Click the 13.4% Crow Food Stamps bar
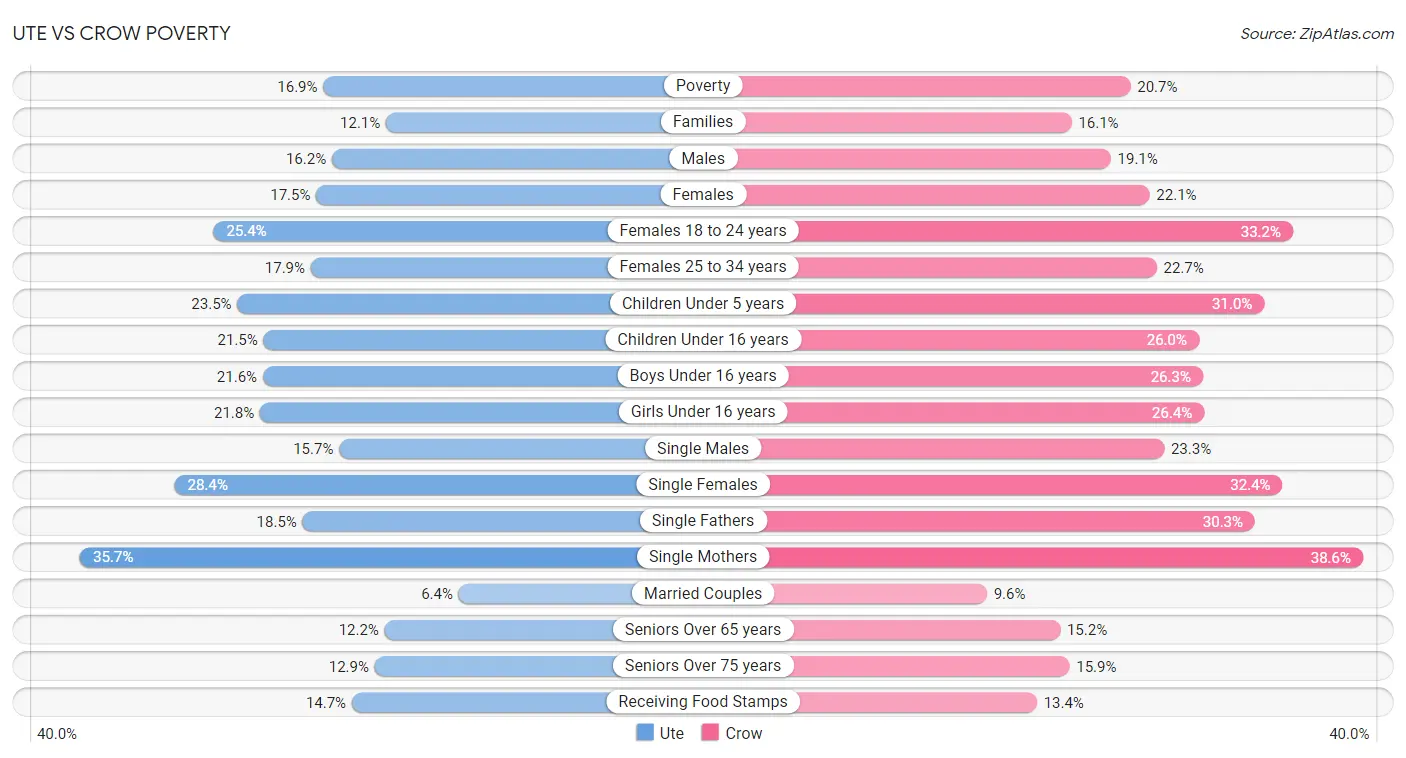The width and height of the screenshot is (1406, 758). pyautogui.click(x=870, y=702)
